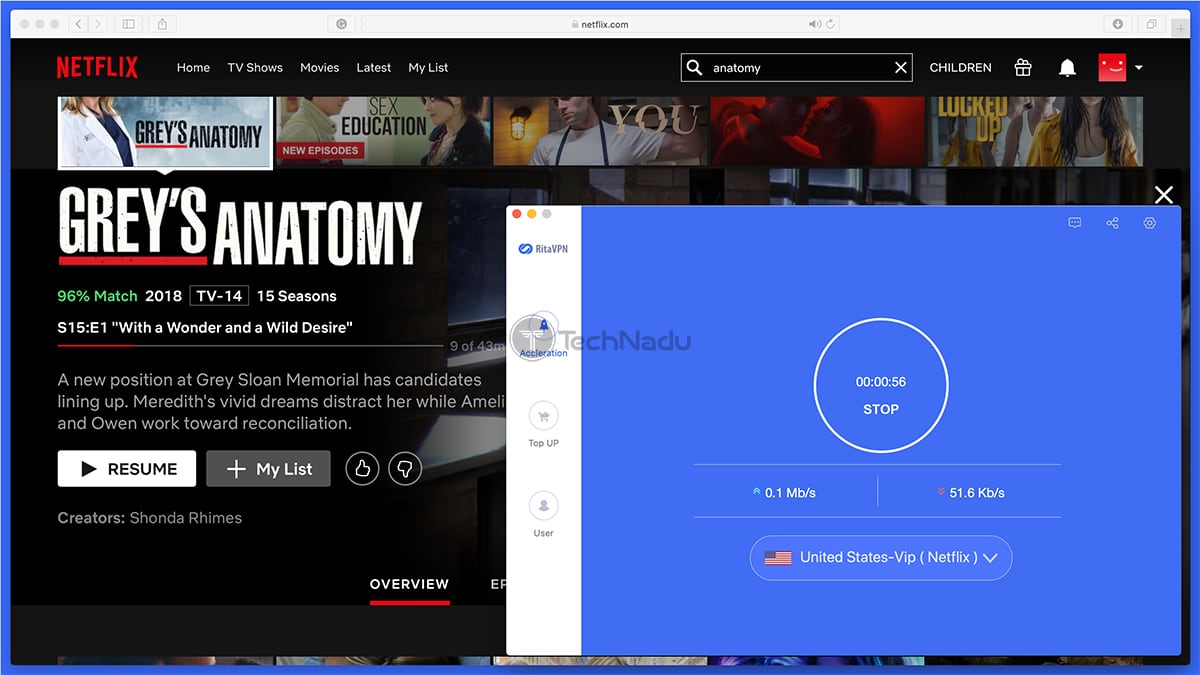The width and height of the screenshot is (1200, 675).
Task: Resume playing Grey's Anatomy
Action: coord(127,469)
